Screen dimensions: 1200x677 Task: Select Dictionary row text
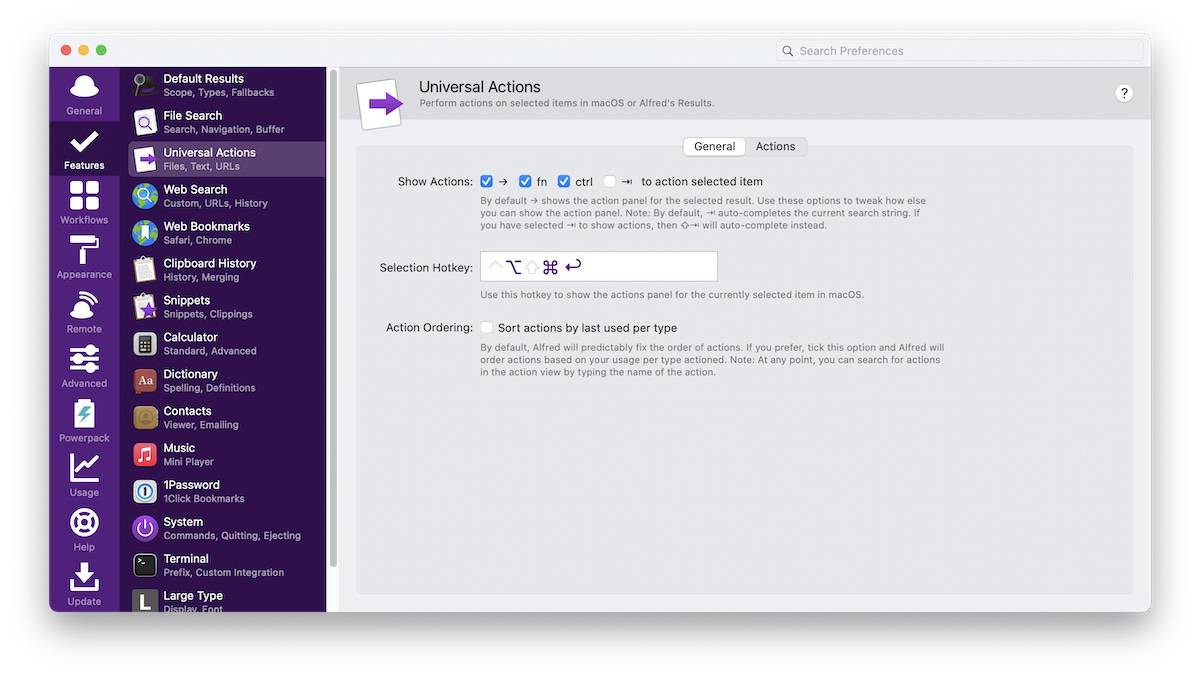(209, 381)
